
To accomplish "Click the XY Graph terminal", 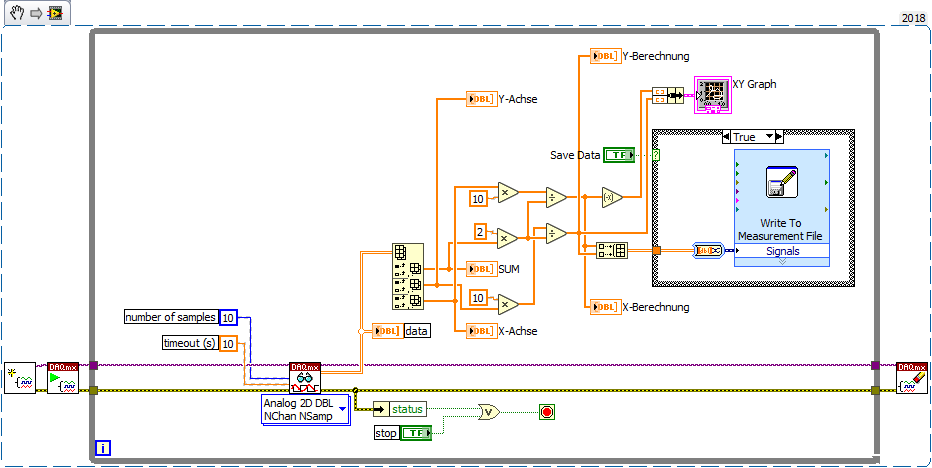I will (712, 95).
